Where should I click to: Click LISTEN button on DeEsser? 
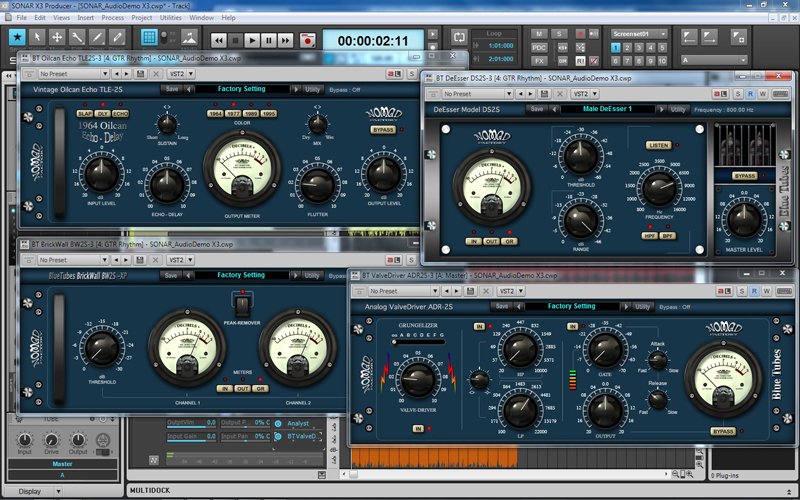[659, 145]
